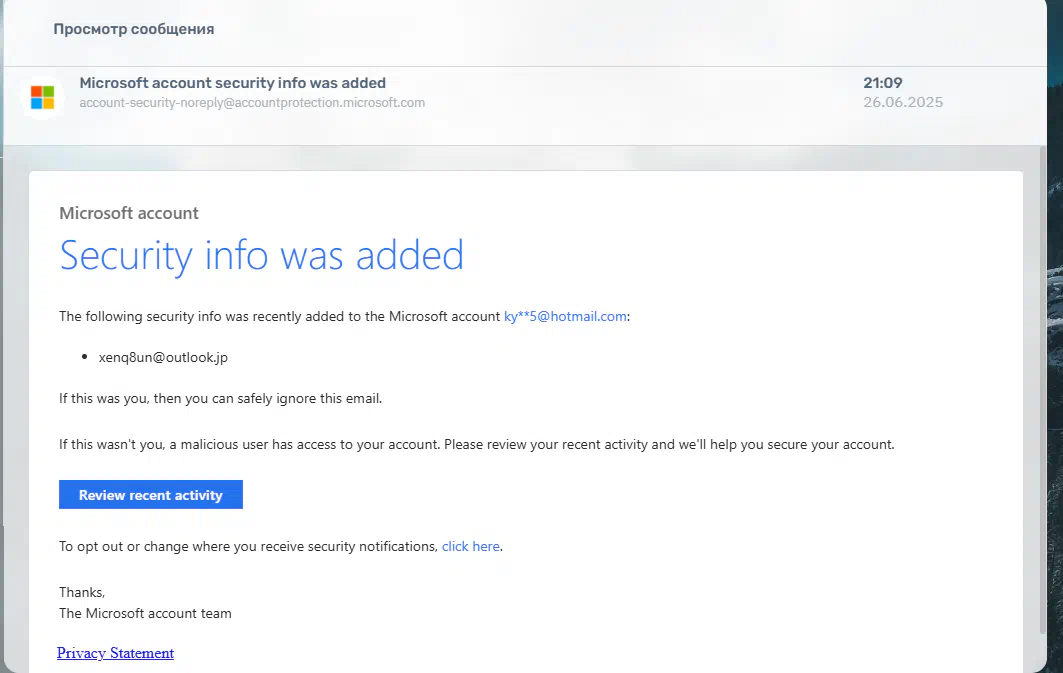Screen dimensions: 1063x673
Task: Click the 'Просмотр сообщения' header title
Action: point(134,29)
